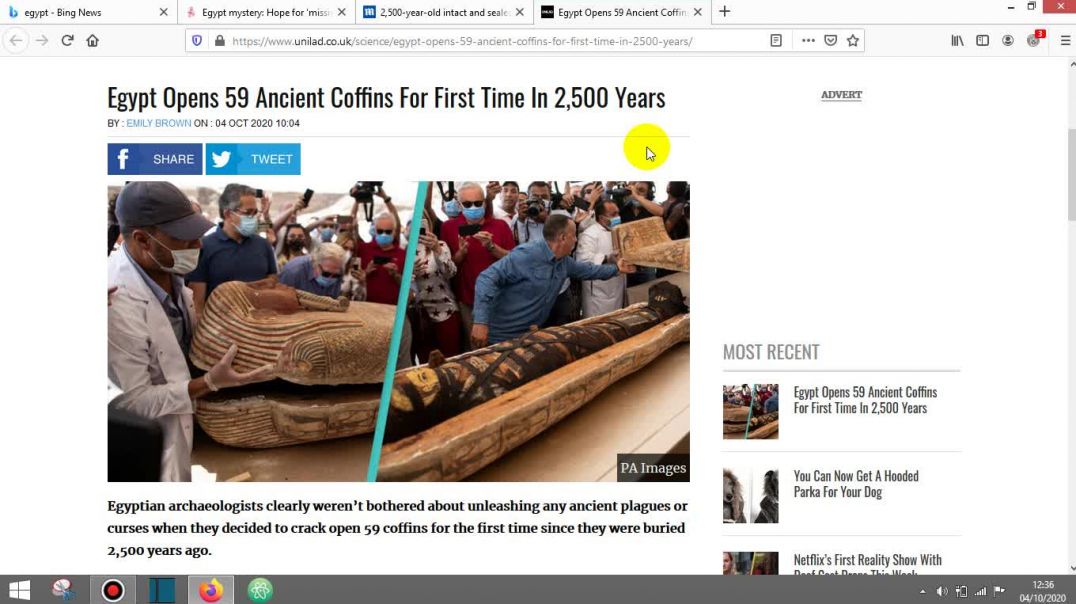Open the volume speaker tray icon
This screenshot has width=1076, height=604.
pos(942,592)
